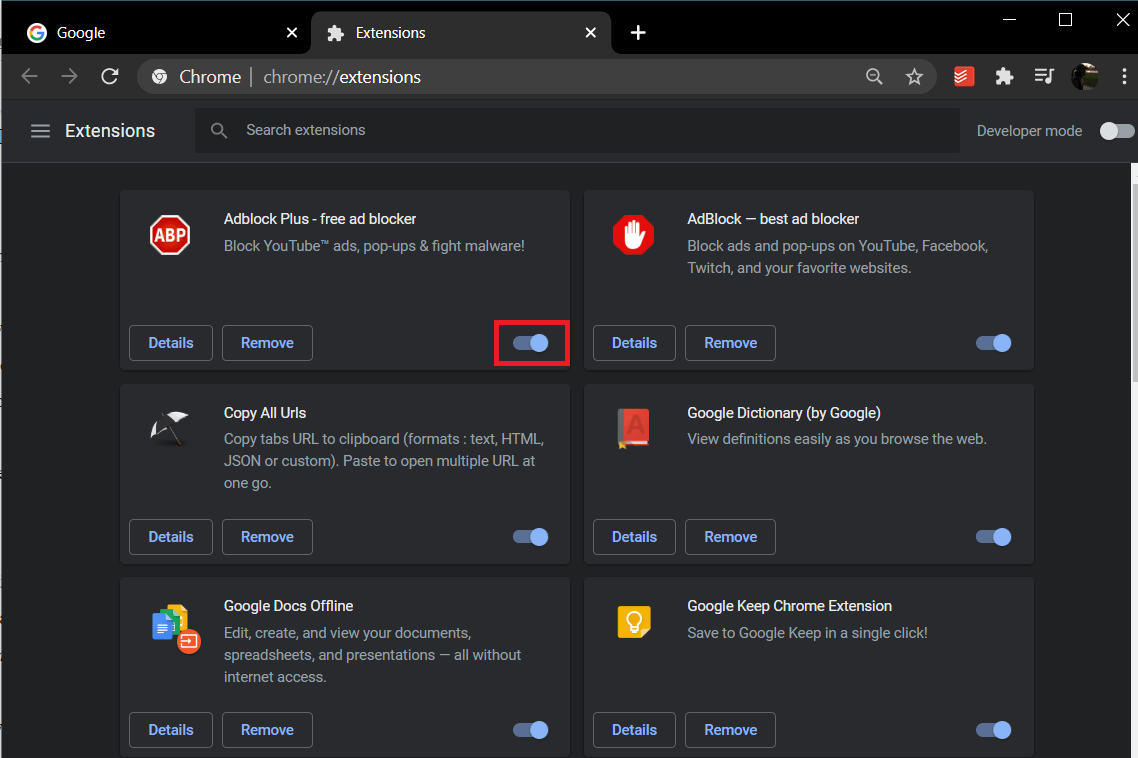
Task: Remove the Google Keep extension
Action: click(730, 730)
